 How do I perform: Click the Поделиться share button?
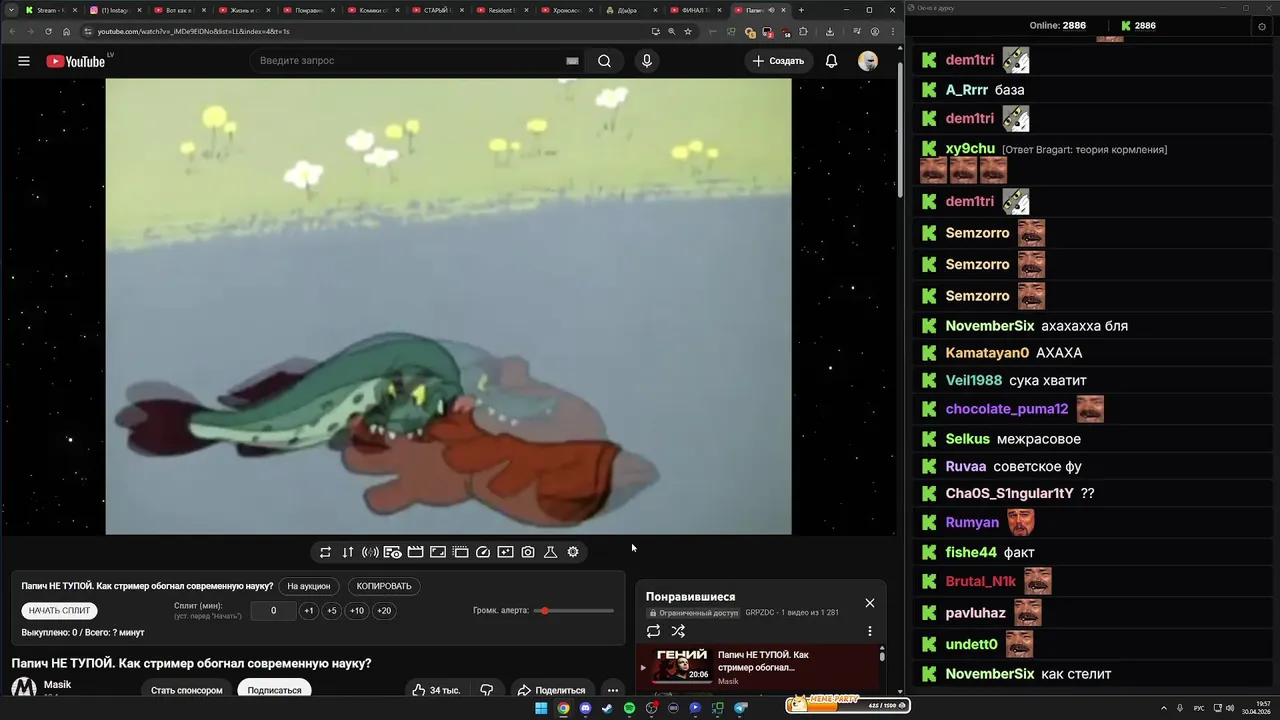(x=551, y=690)
